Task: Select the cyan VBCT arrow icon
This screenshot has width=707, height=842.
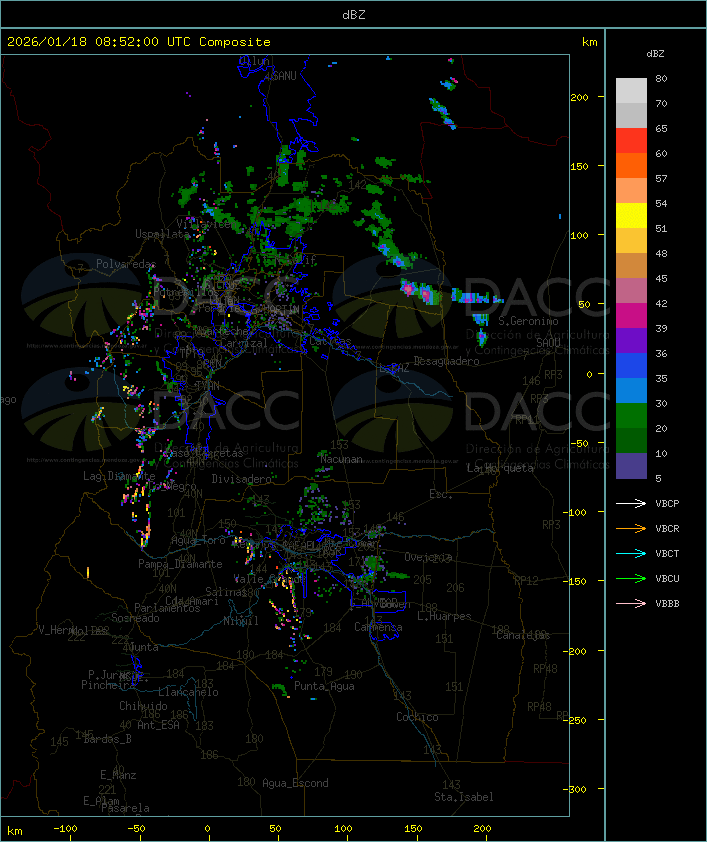Action: tap(631, 554)
